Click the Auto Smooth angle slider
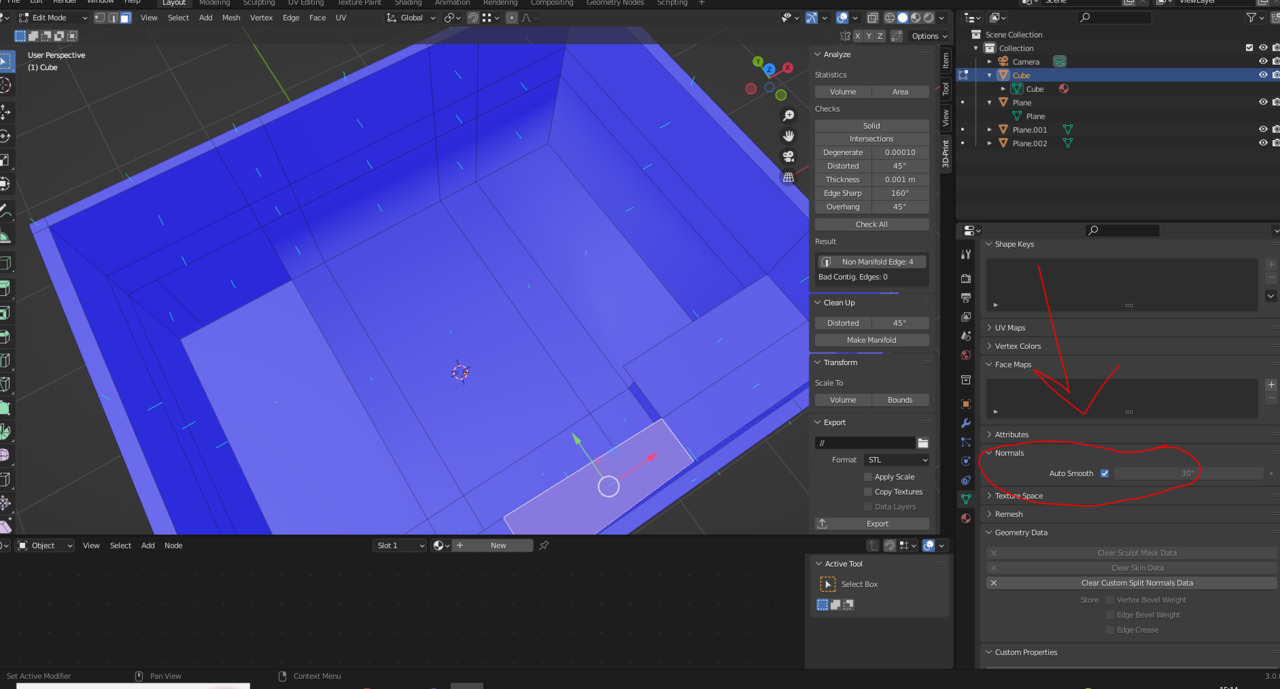This screenshot has width=1280, height=689. tap(1187, 473)
